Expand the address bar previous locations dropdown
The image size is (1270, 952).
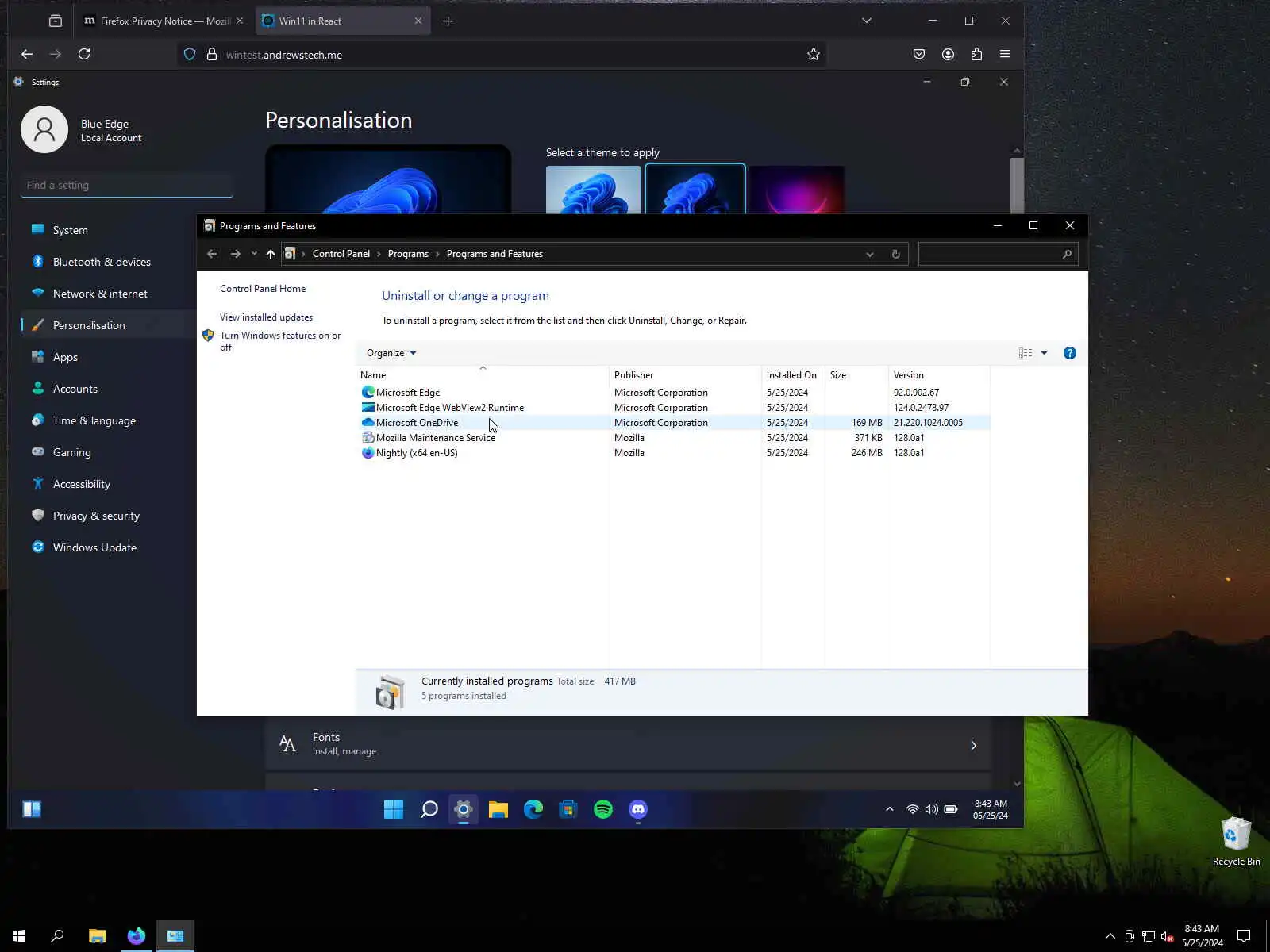pos(870,254)
